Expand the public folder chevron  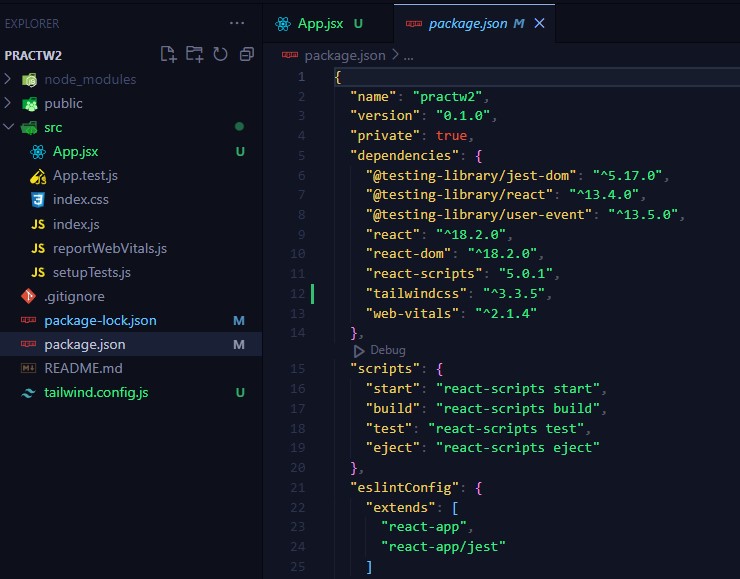click(x=8, y=102)
